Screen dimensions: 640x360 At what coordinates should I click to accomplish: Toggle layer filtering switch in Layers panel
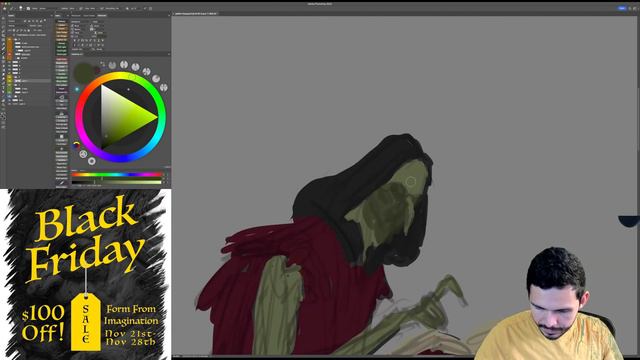pos(45,21)
